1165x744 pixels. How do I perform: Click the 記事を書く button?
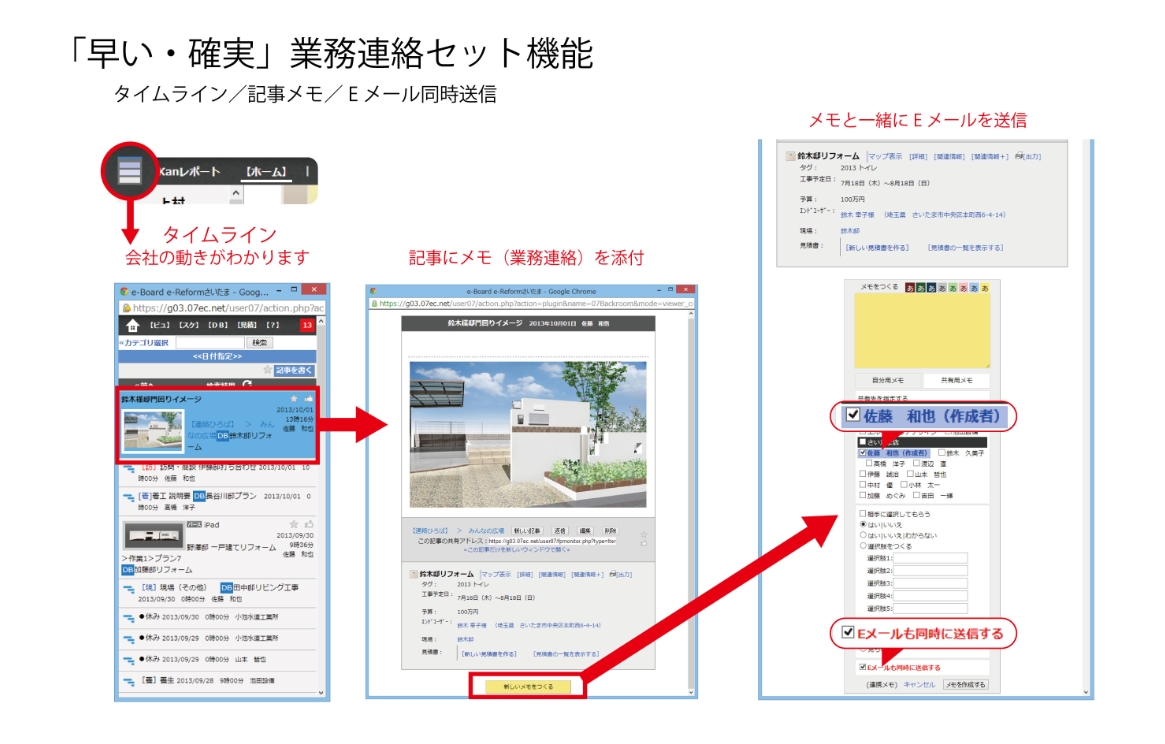(x=294, y=370)
